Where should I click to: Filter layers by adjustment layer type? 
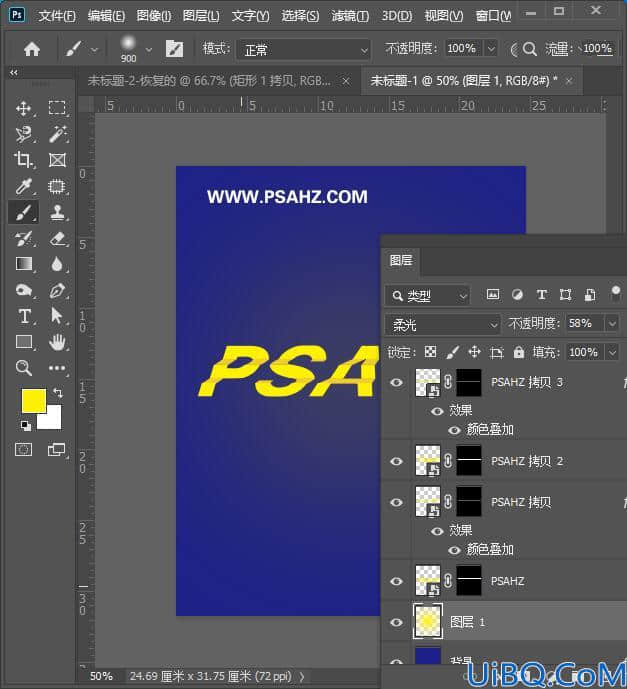pos(517,294)
